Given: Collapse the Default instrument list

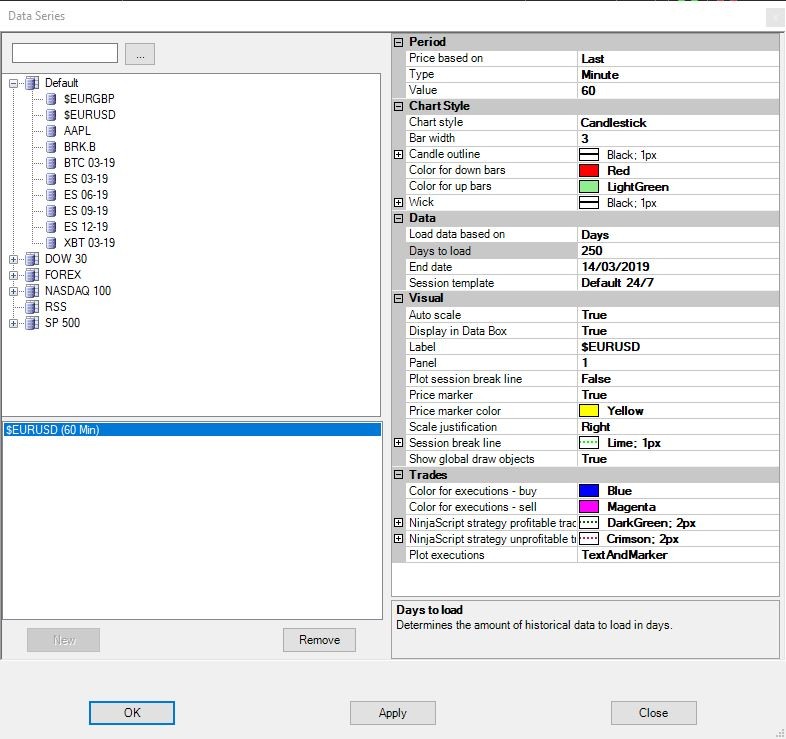Looking at the screenshot, I should (x=14, y=83).
